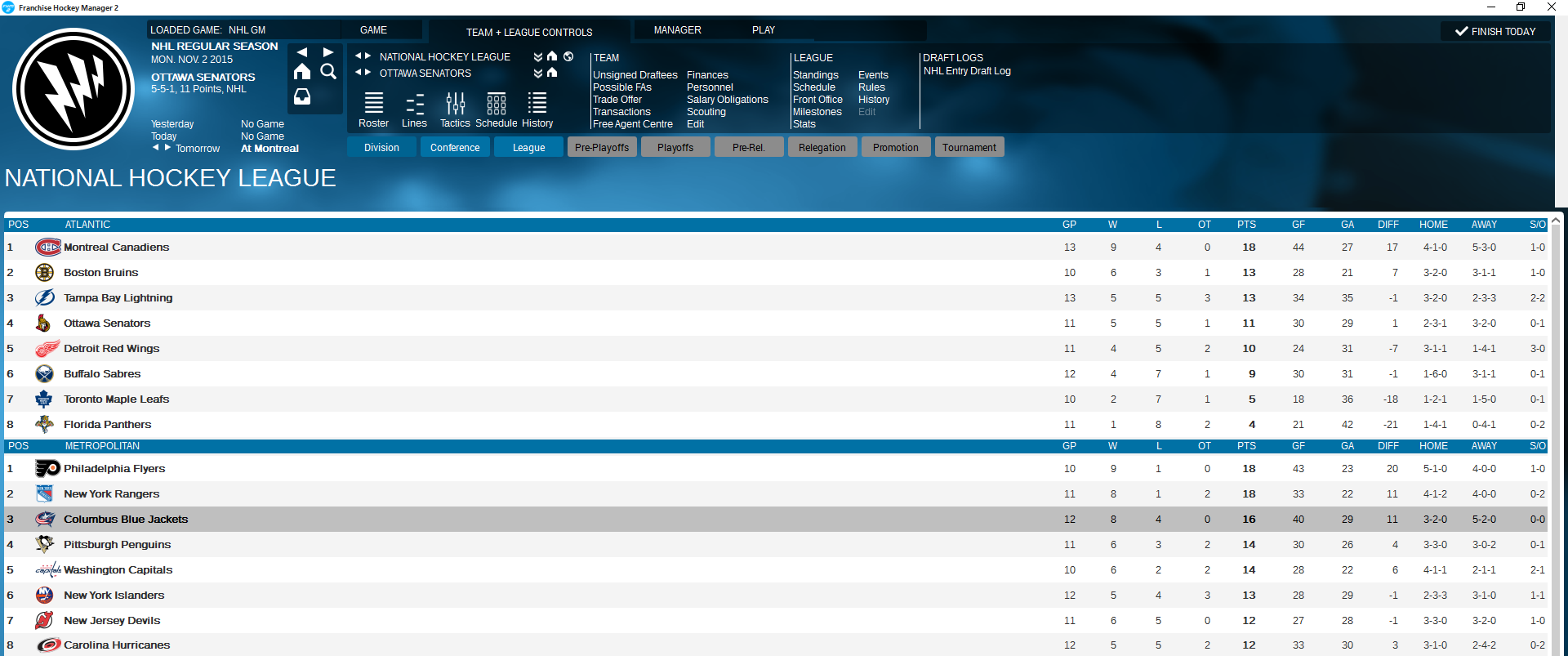1568x656 pixels.
Task: Open the Lines editor icon
Action: [x=414, y=105]
